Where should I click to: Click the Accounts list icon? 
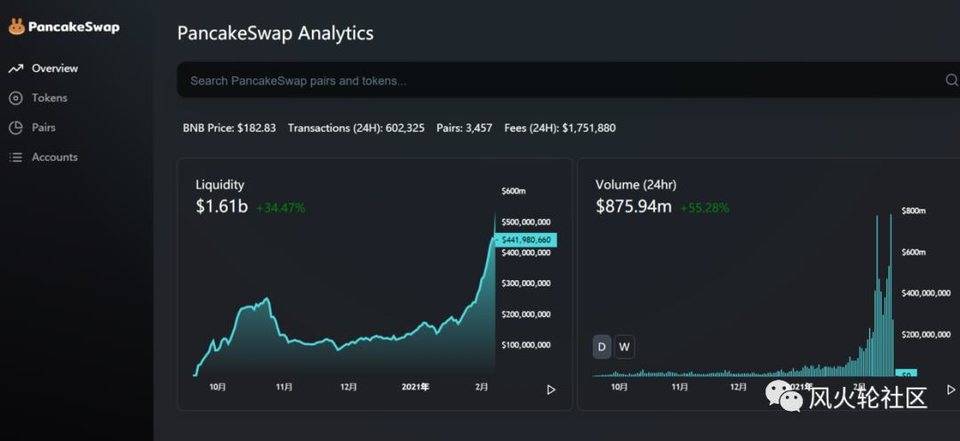tap(16, 157)
